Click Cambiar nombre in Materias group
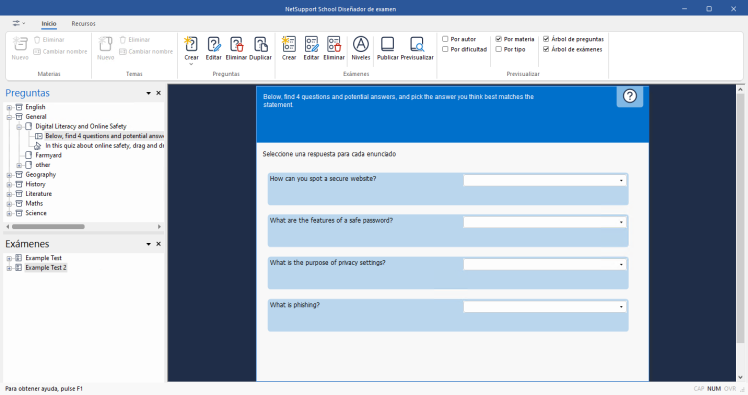 (x=60, y=52)
